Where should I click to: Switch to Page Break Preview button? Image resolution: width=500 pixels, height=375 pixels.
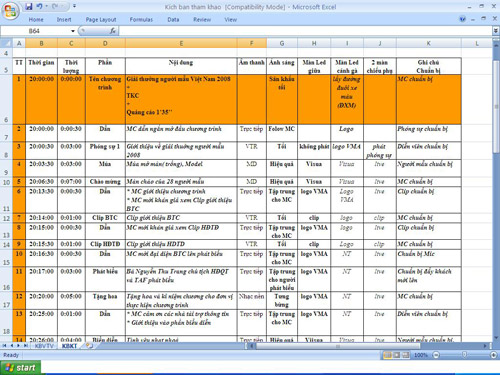coord(405,355)
